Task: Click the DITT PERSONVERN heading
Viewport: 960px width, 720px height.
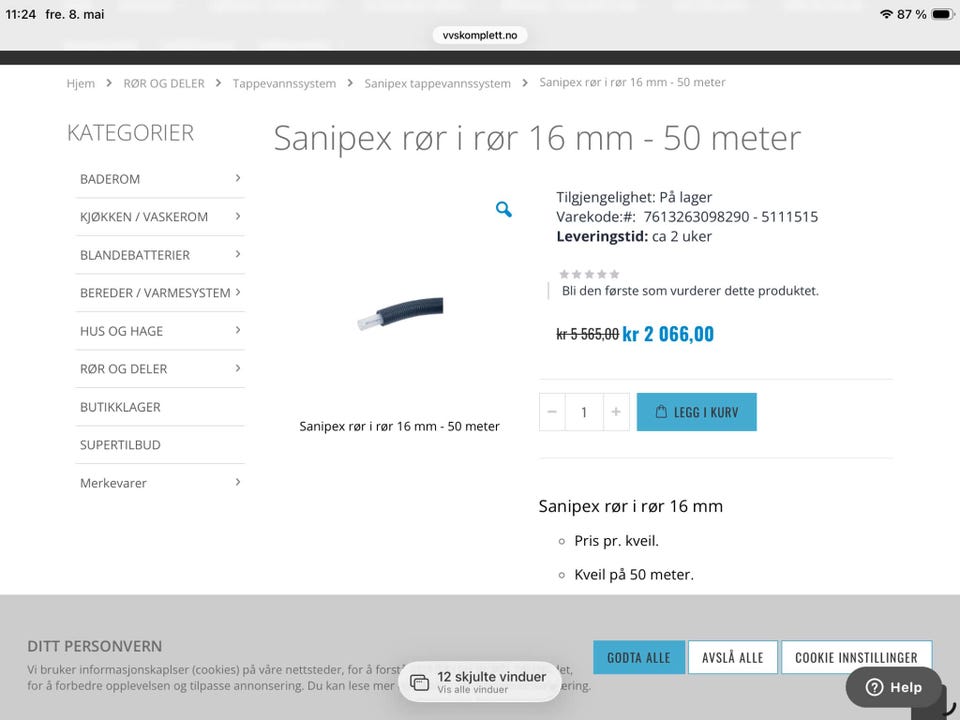Action: coord(95,647)
